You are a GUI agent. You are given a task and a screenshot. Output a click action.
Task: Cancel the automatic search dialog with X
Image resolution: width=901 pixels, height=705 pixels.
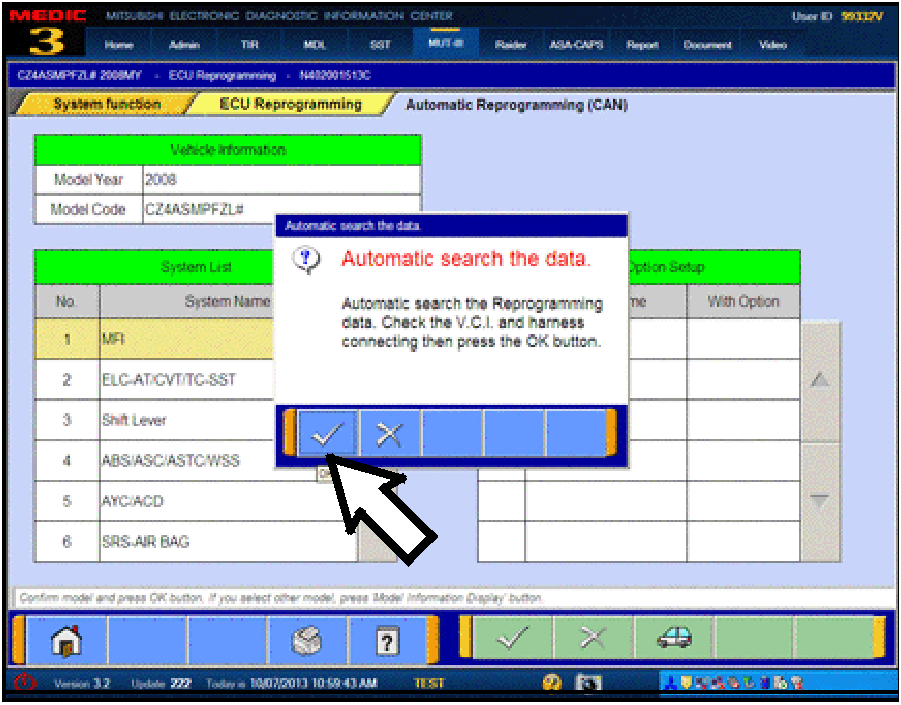389,433
